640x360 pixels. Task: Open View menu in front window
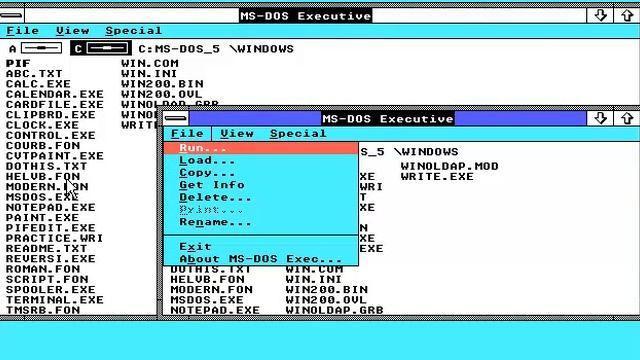(x=237, y=133)
